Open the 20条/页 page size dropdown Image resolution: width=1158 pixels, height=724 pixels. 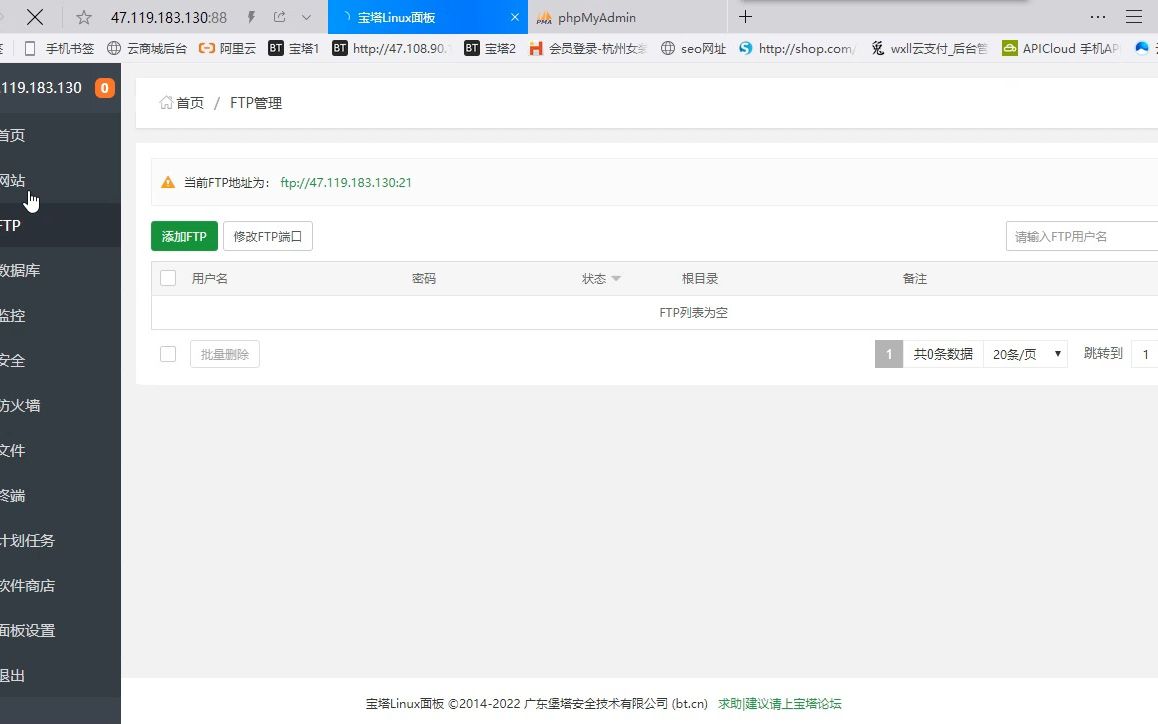coord(1025,353)
